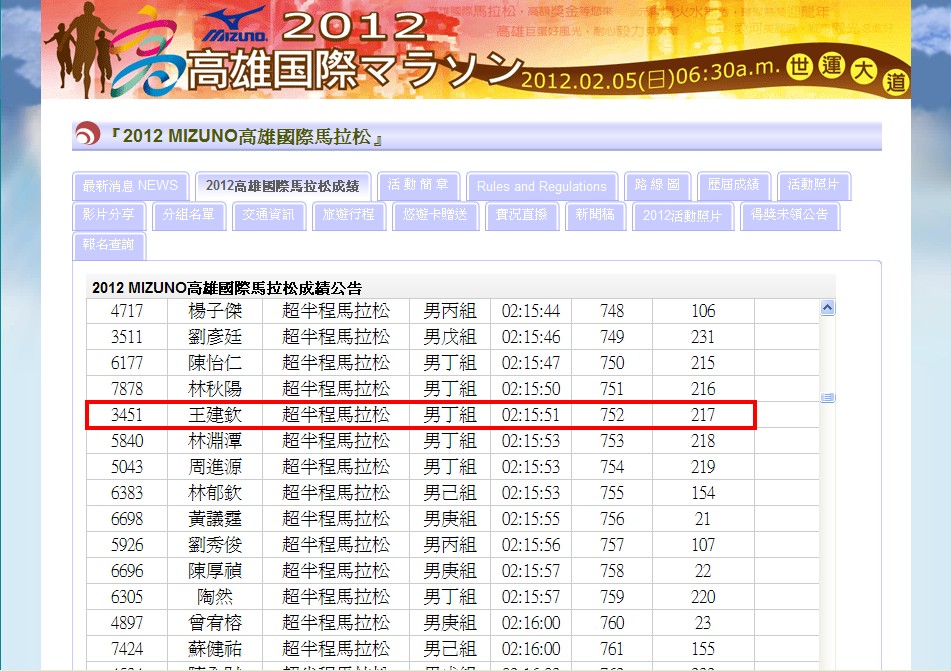Go to the 得獎未領公告 tab
This screenshot has height=671, width=951.
click(x=789, y=215)
